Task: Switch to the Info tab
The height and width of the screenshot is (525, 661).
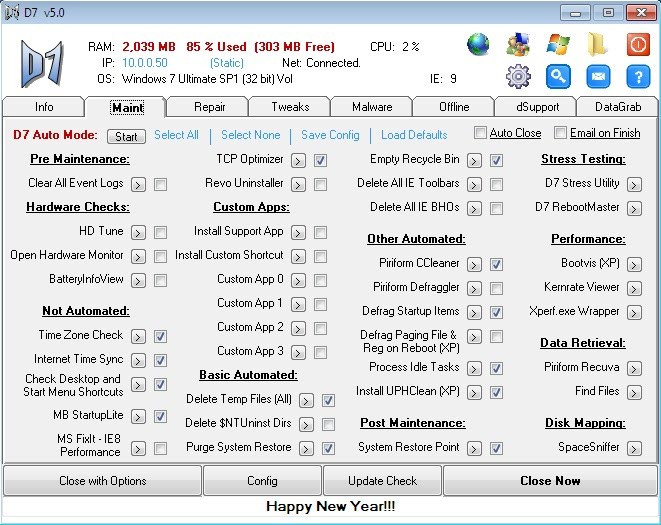Action: [x=44, y=107]
